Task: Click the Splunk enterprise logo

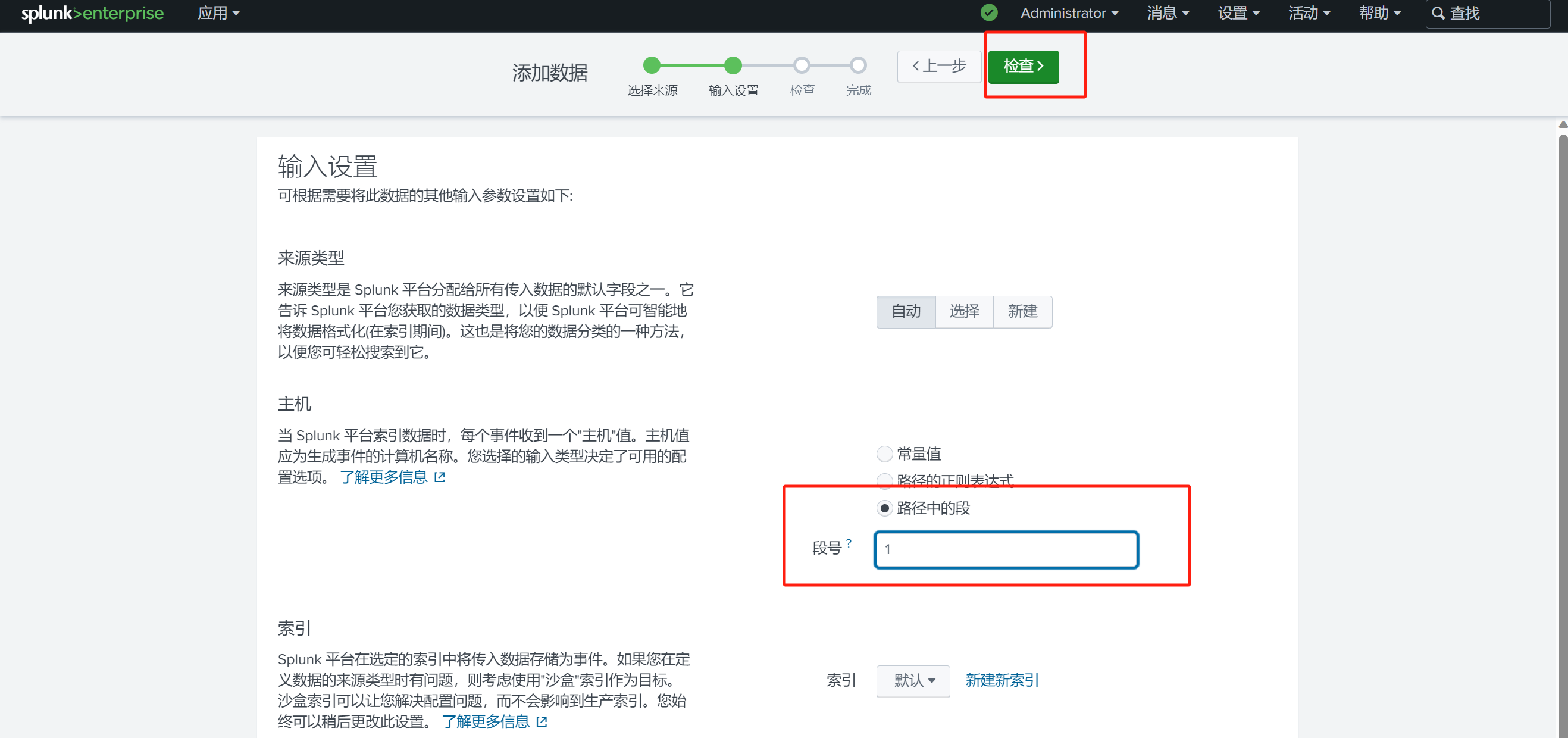Action: [92, 14]
